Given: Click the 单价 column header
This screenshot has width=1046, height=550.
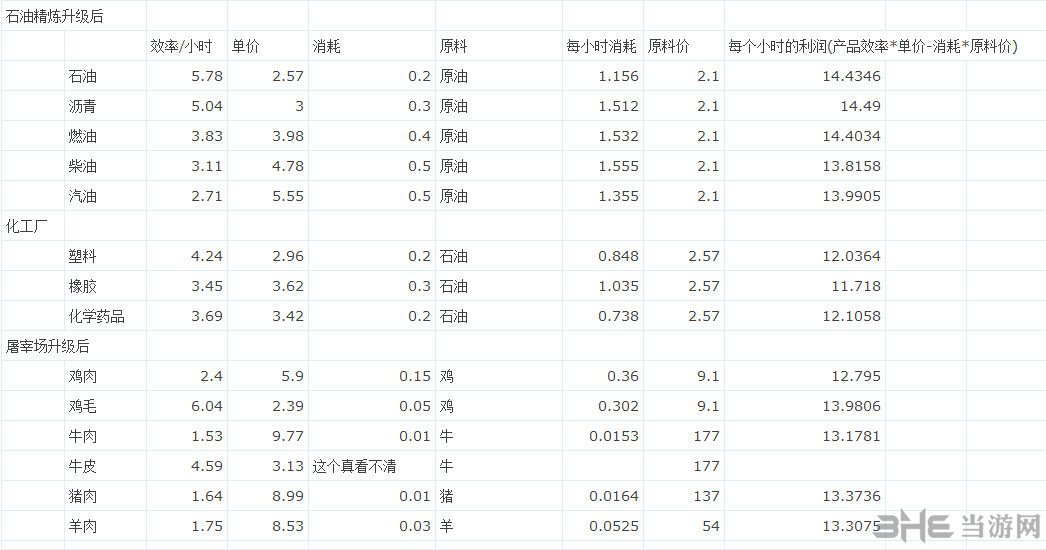Looking at the screenshot, I should coord(245,46).
